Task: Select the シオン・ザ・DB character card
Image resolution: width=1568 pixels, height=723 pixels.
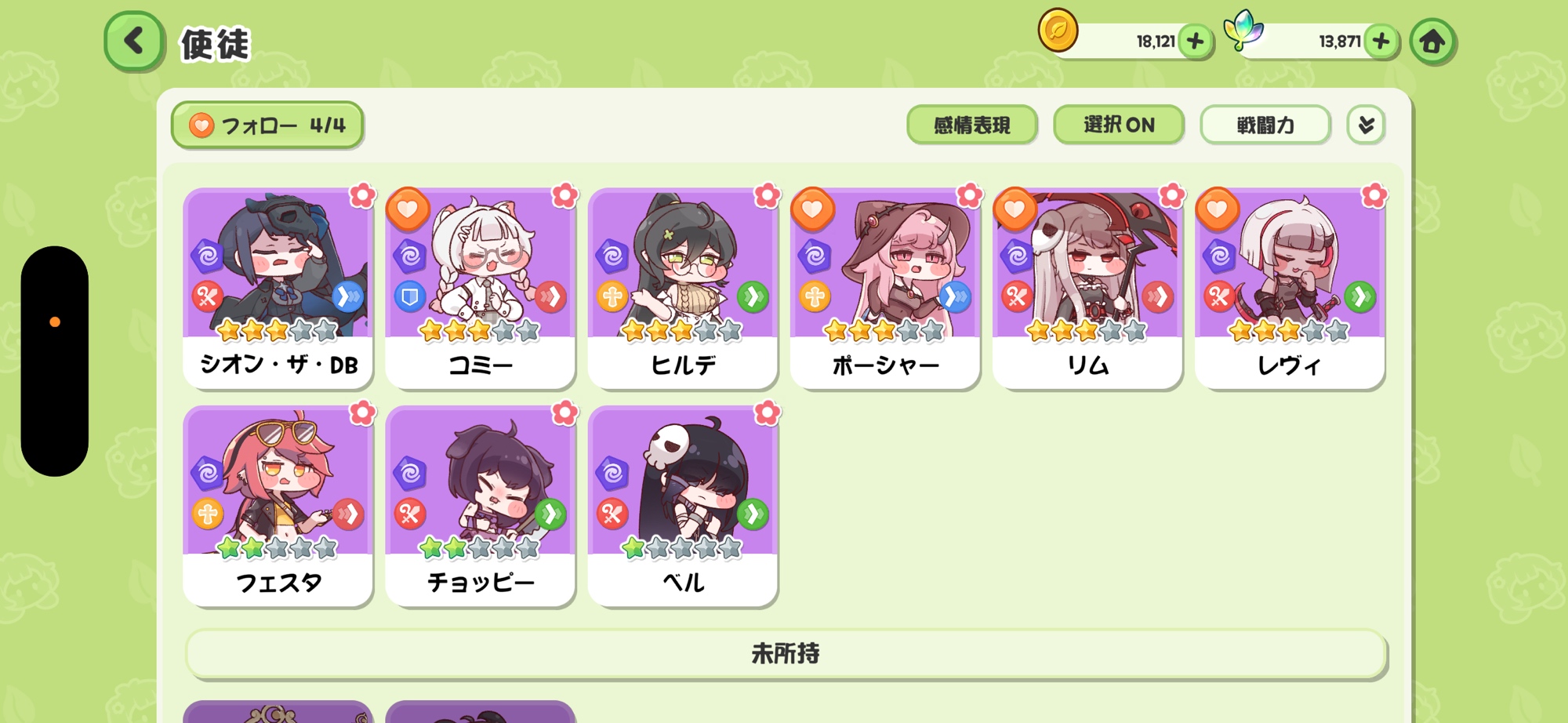Action: (x=278, y=288)
